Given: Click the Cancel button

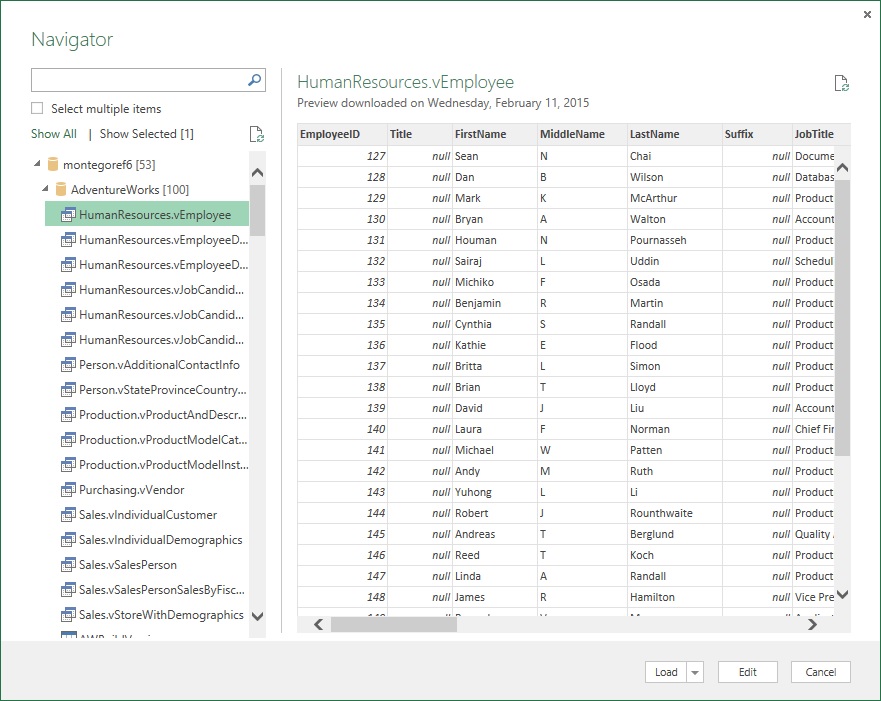Looking at the screenshot, I should pyautogui.click(x=820, y=672).
